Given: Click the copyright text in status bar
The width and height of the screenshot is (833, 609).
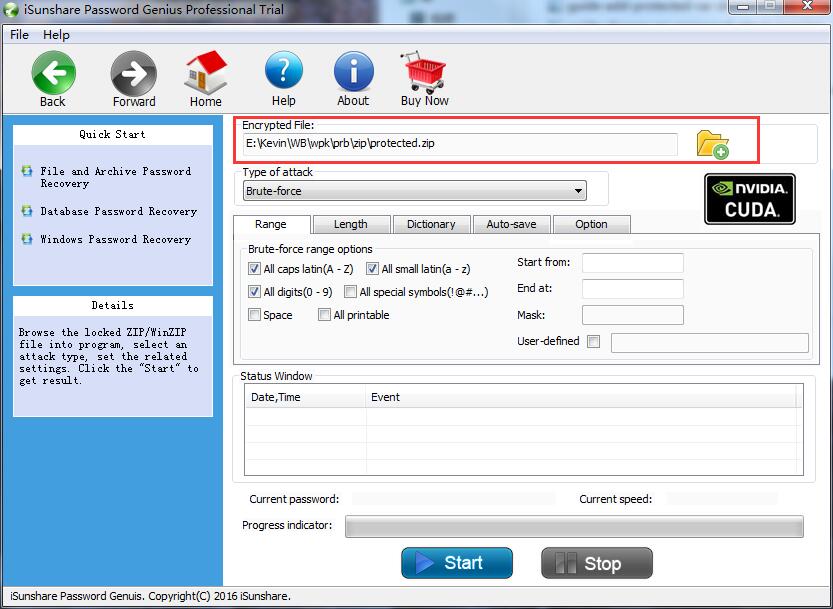Looking at the screenshot, I should (150, 596).
